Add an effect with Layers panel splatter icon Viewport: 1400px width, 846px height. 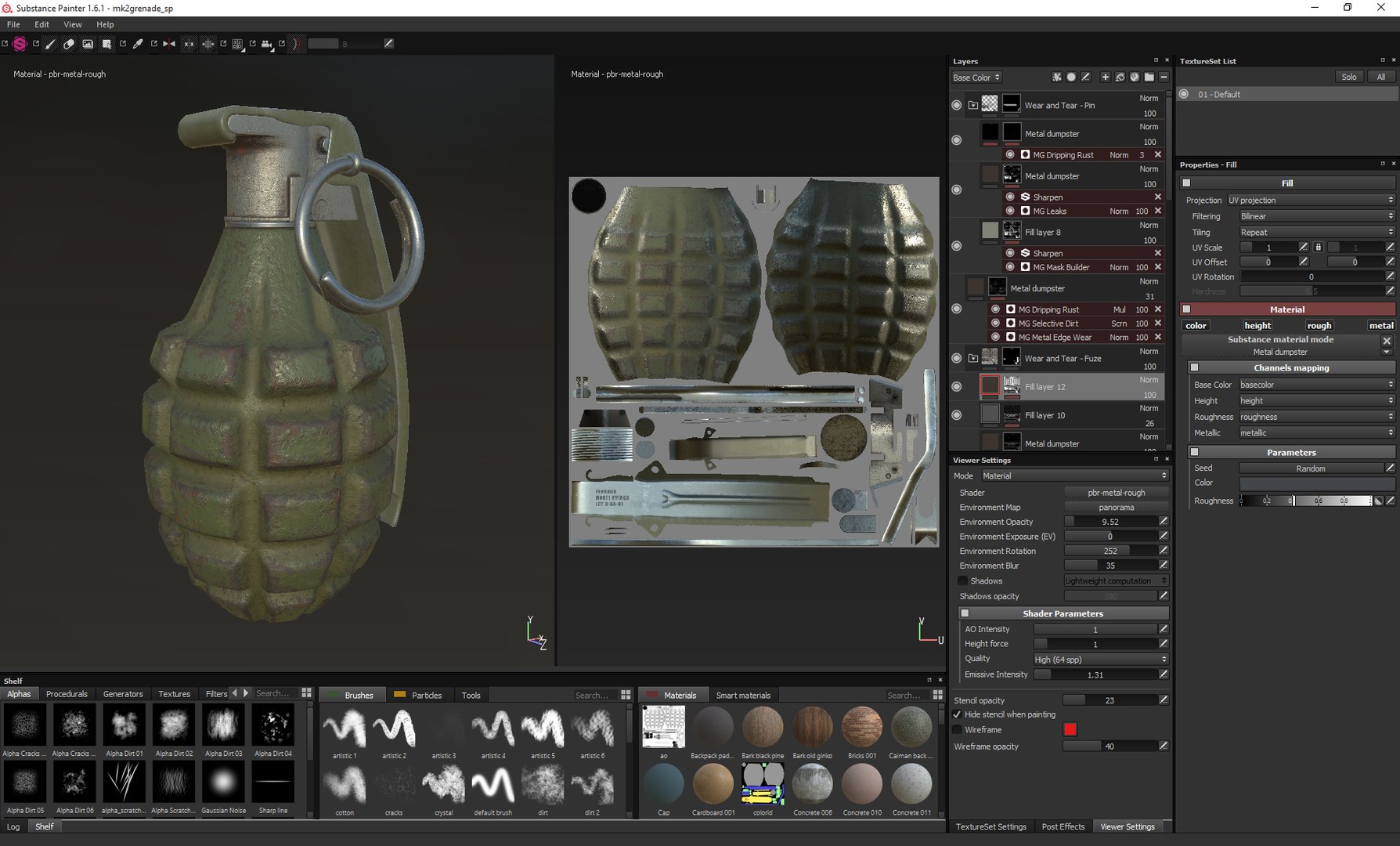coord(1056,78)
